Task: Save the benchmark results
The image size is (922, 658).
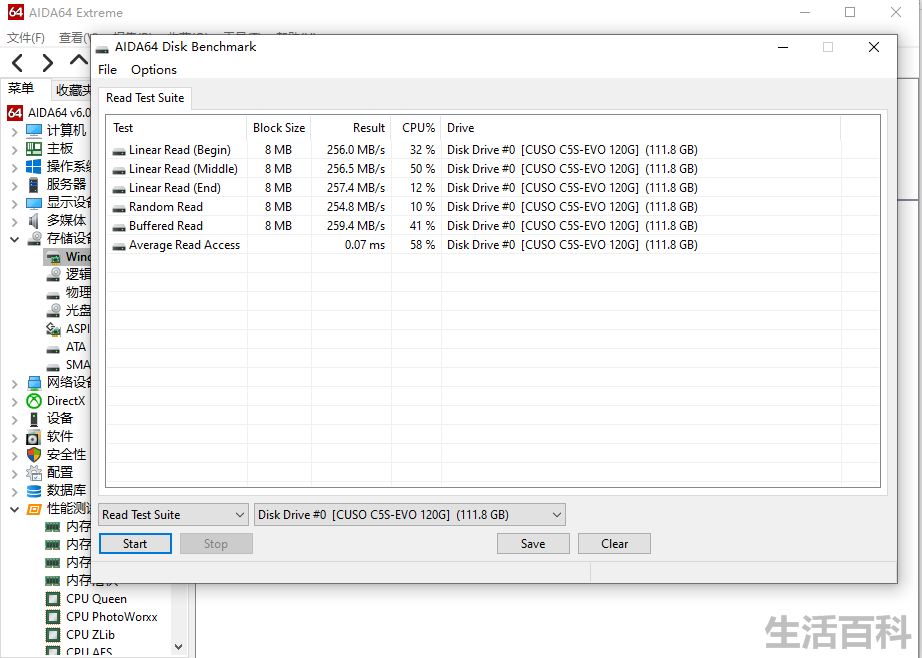Action: [x=533, y=544]
